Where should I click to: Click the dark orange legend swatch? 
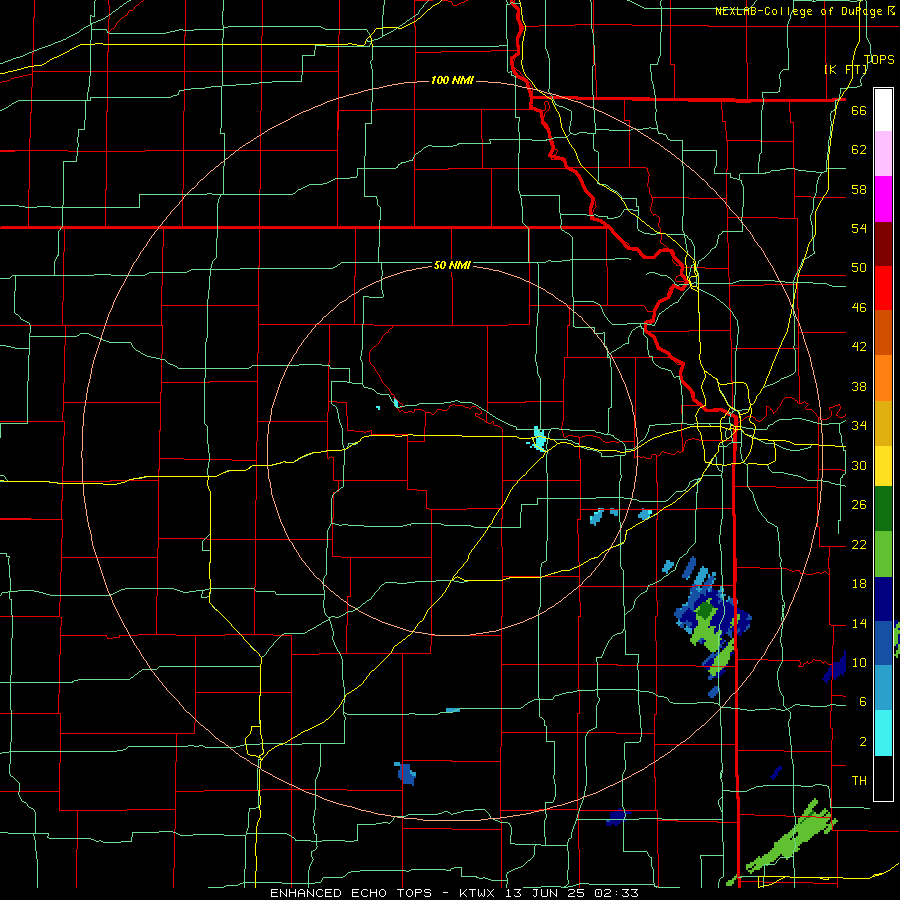tap(883, 333)
